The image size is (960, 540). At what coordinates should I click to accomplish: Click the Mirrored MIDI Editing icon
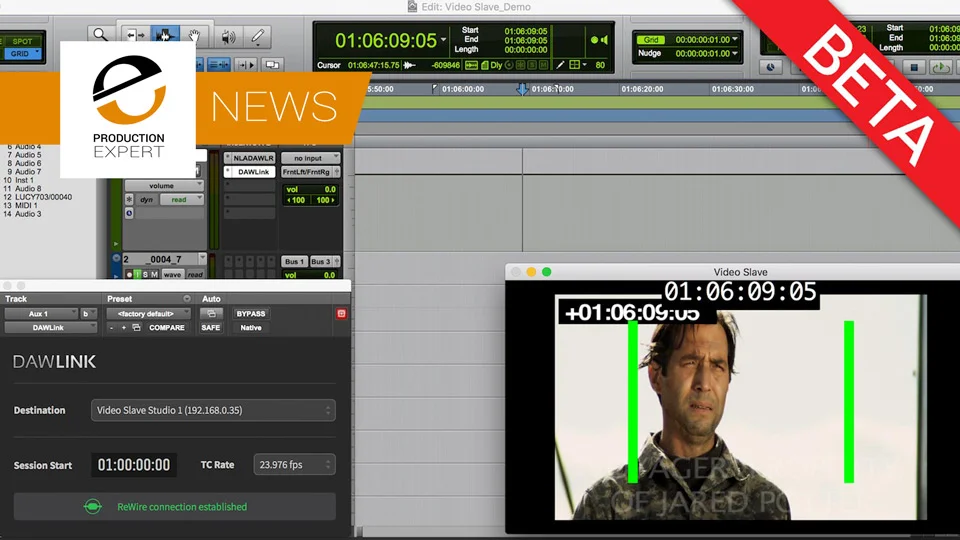click(272, 65)
